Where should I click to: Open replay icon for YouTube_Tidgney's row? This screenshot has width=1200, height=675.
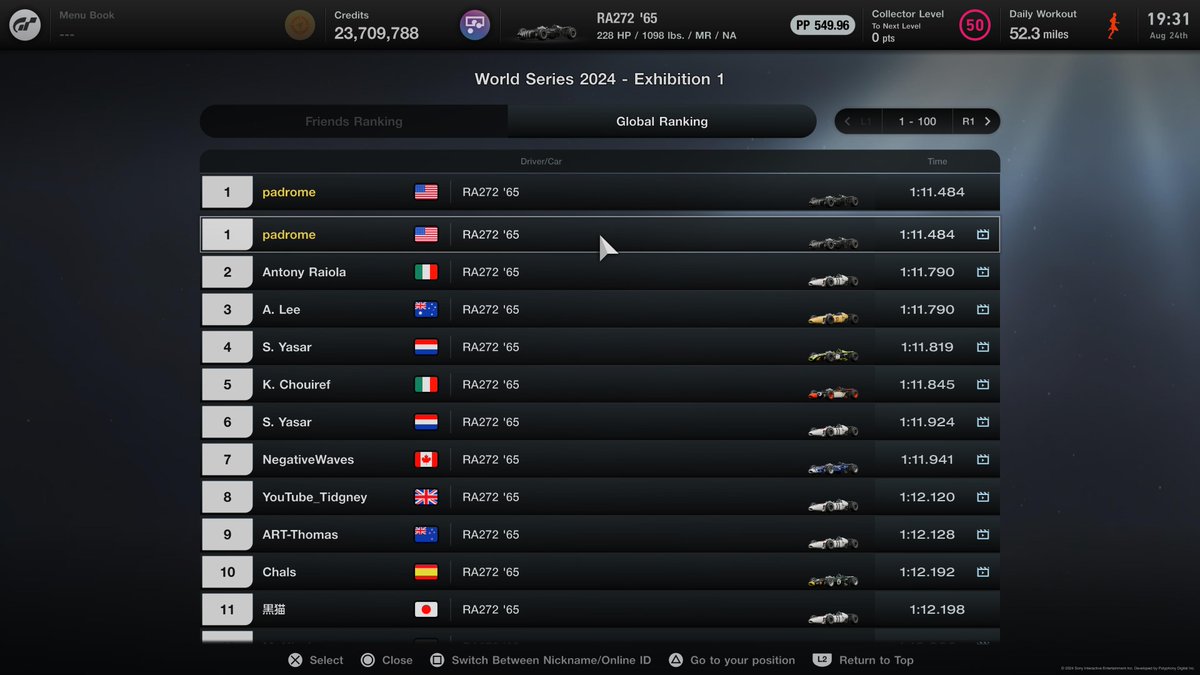(983, 497)
